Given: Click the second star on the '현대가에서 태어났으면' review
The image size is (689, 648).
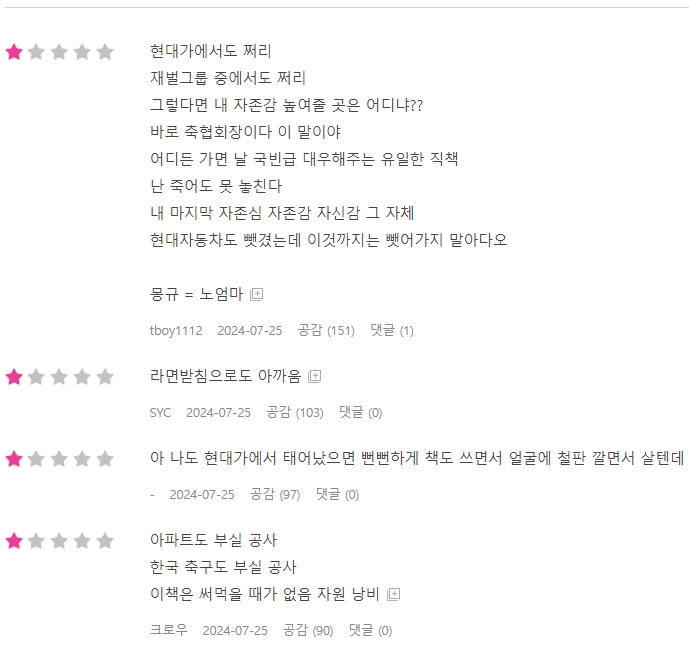Looking at the screenshot, I should (37, 459).
